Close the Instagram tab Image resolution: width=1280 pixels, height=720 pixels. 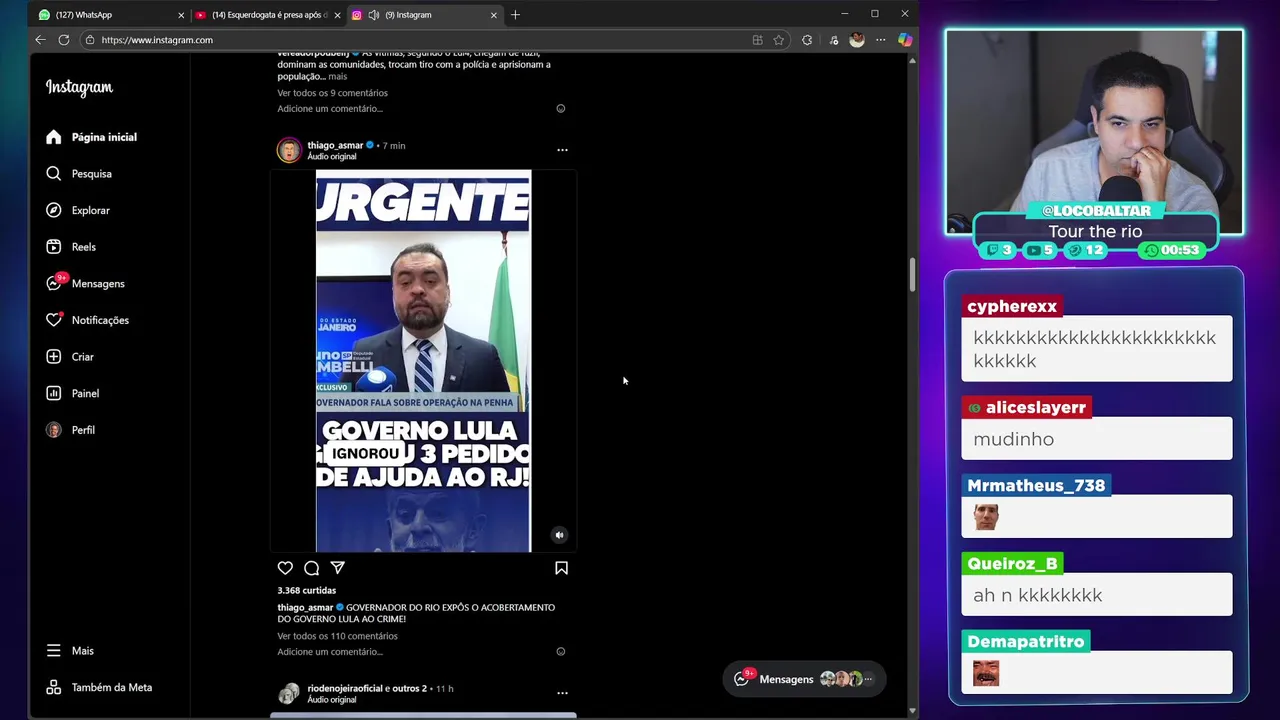point(493,15)
